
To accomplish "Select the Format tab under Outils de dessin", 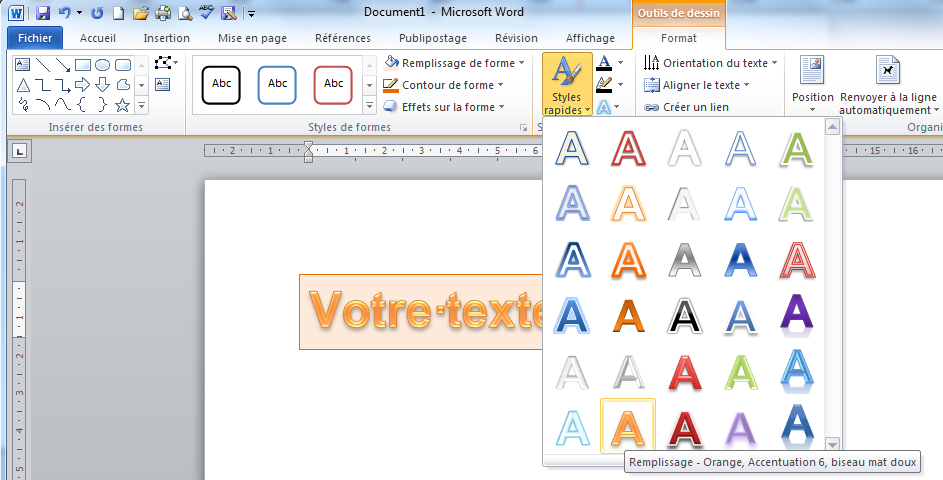I will coord(679,38).
